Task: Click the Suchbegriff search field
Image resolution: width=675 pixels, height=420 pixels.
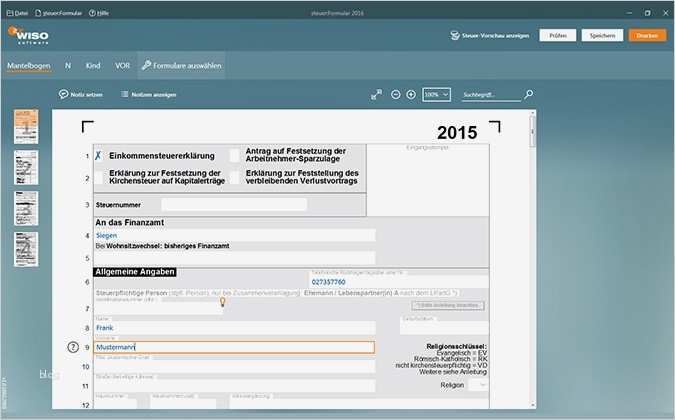Action: pos(491,95)
